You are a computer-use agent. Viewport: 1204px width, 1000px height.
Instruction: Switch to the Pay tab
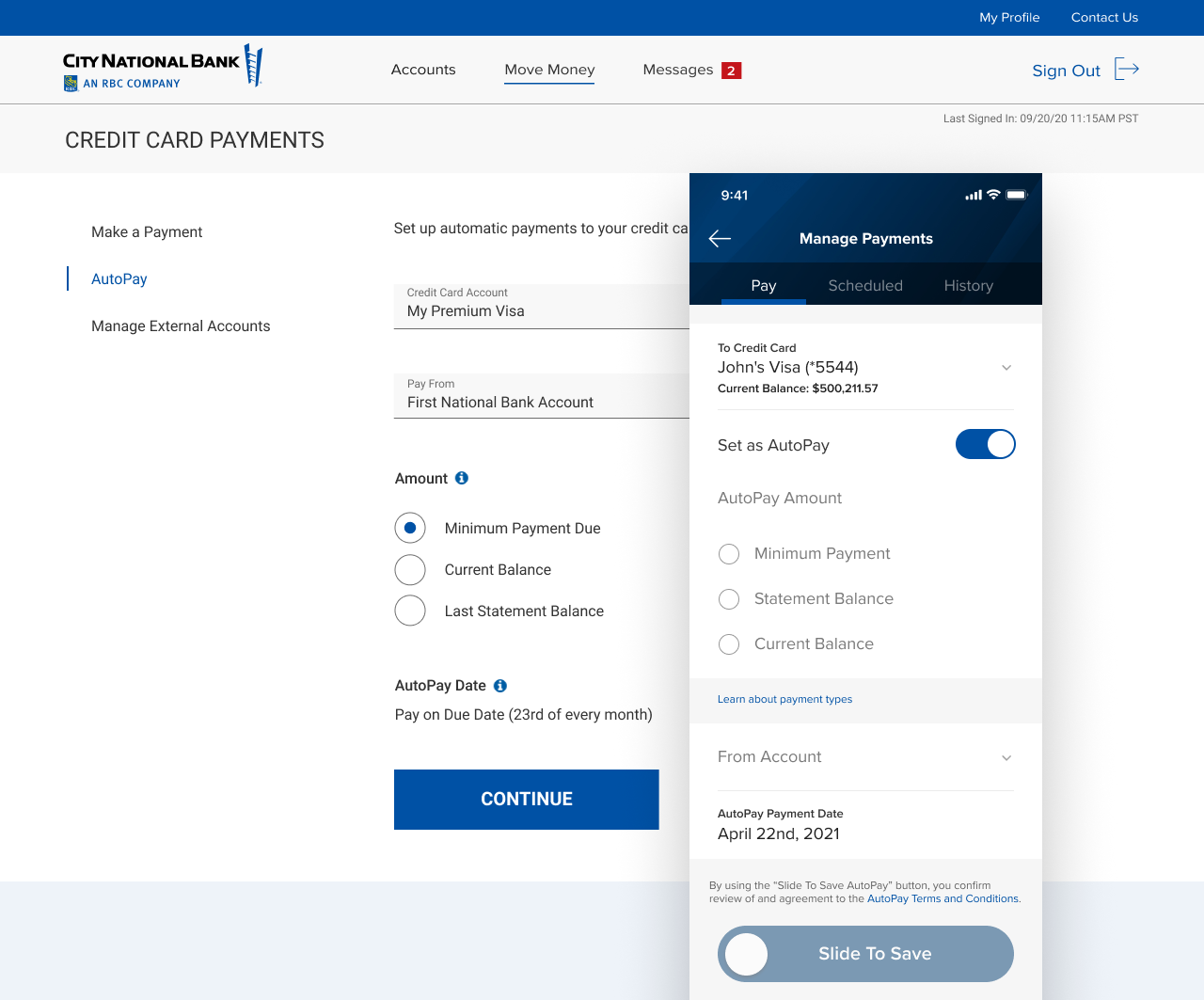coord(764,285)
